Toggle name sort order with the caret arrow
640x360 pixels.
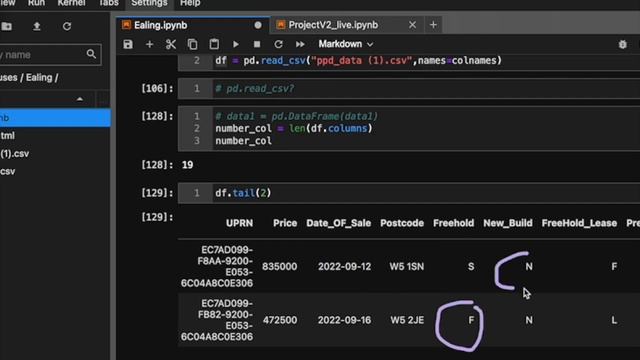(80, 99)
